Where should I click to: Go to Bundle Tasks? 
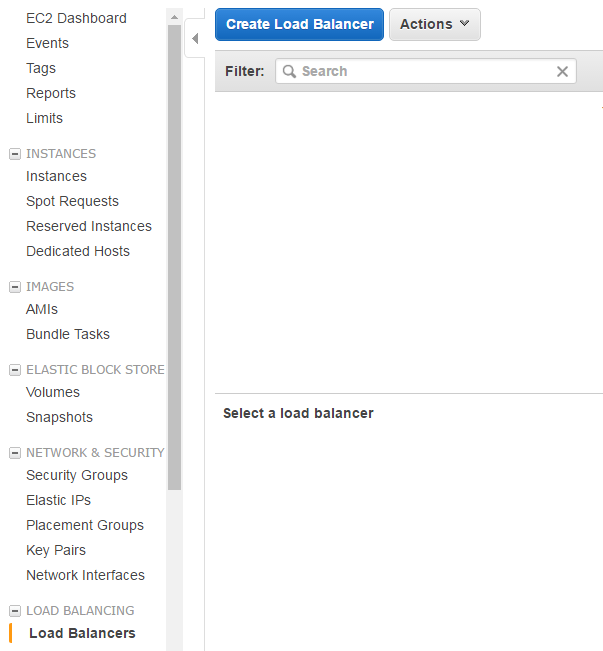(x=68, y=334)
